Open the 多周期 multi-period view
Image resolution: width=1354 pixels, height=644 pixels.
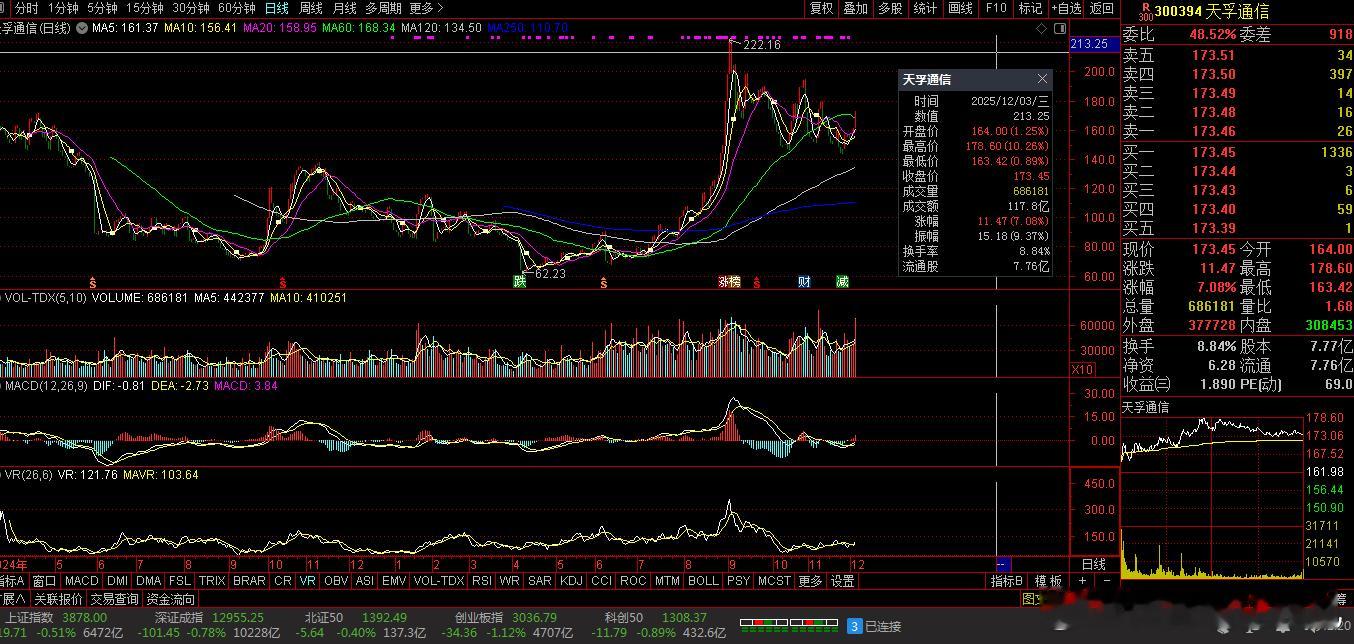pyautogui.click(x=383, y=8)
